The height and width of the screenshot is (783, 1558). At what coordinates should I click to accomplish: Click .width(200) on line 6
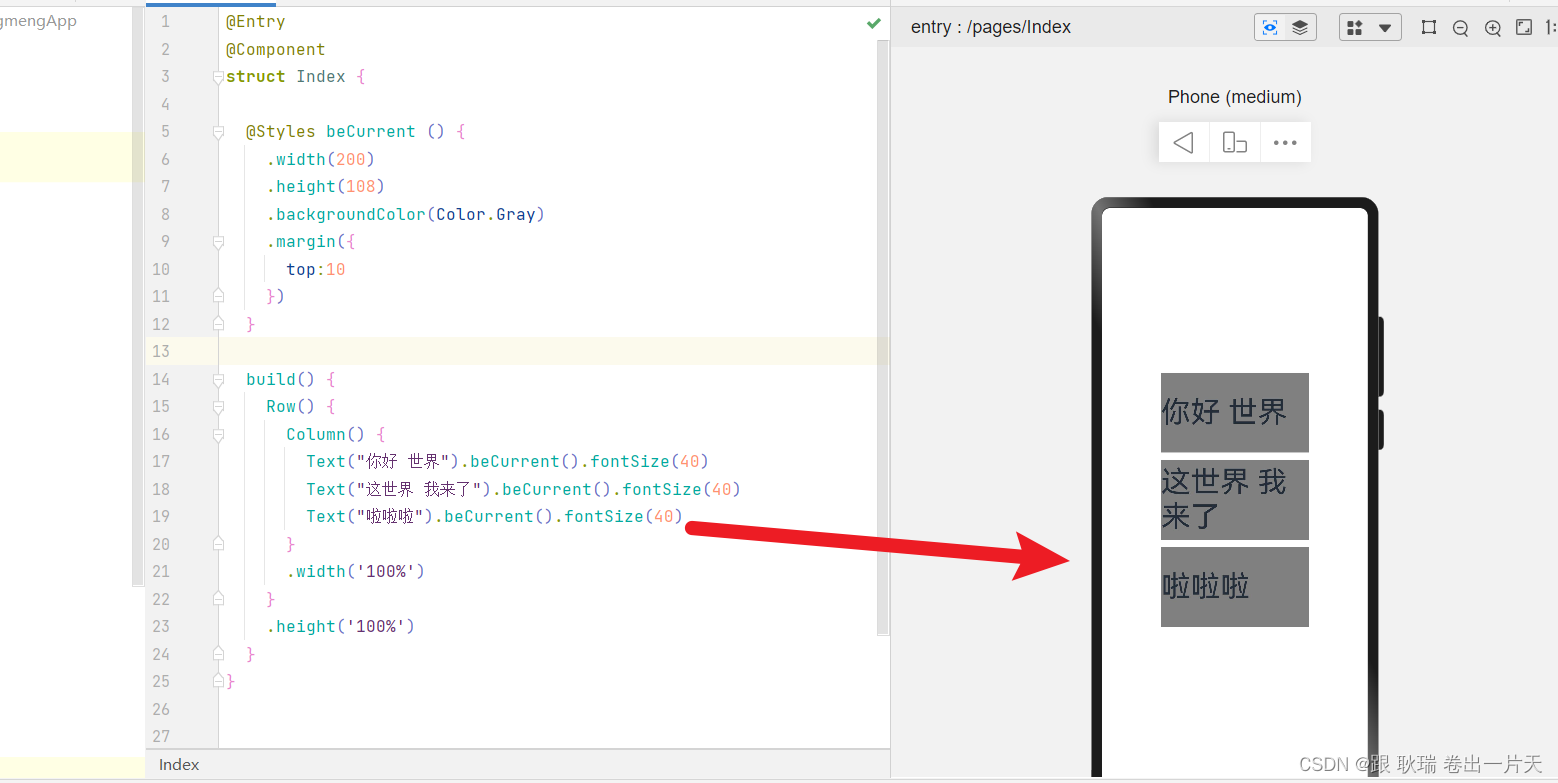(x=320, y=160)
